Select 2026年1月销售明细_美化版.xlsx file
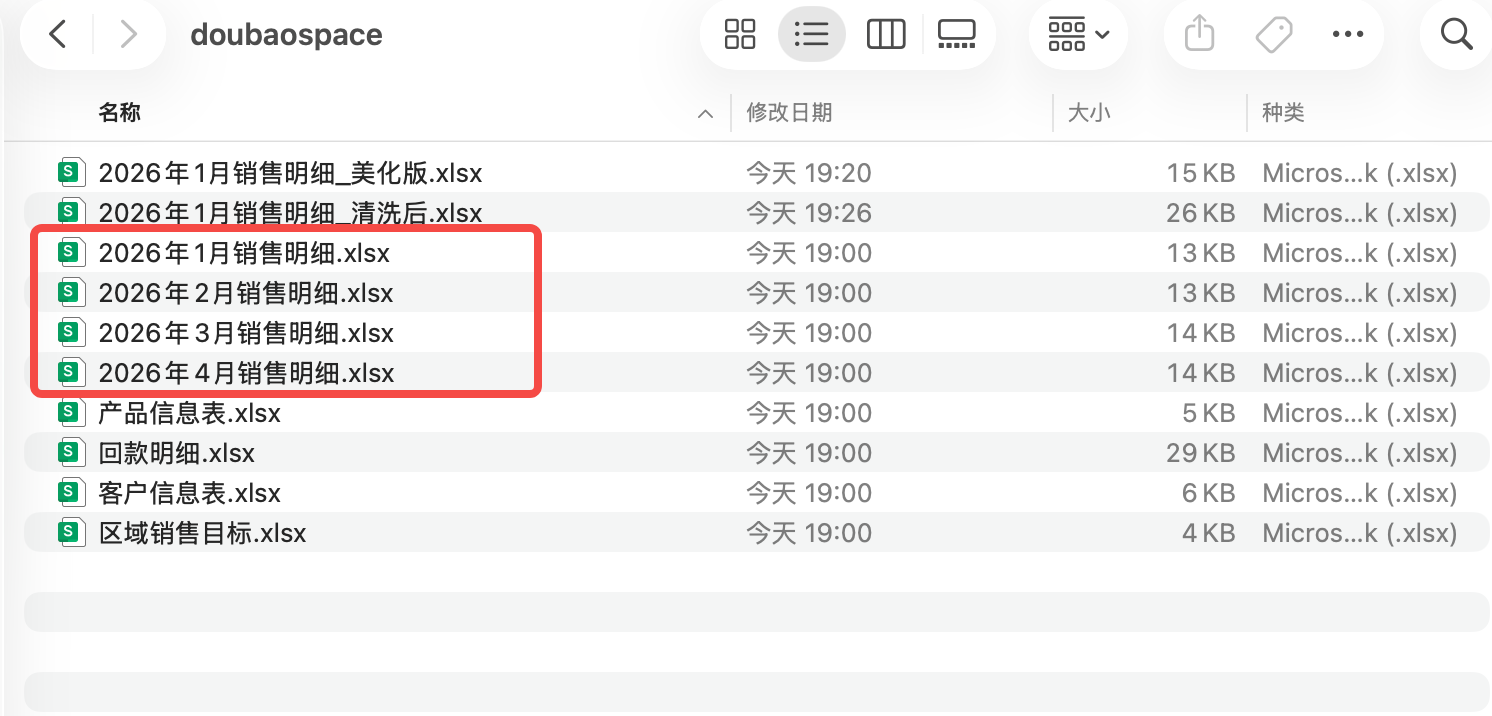The width and height of the screenshot is (1492, 716). pyautogui.click(x=290, y=173)
